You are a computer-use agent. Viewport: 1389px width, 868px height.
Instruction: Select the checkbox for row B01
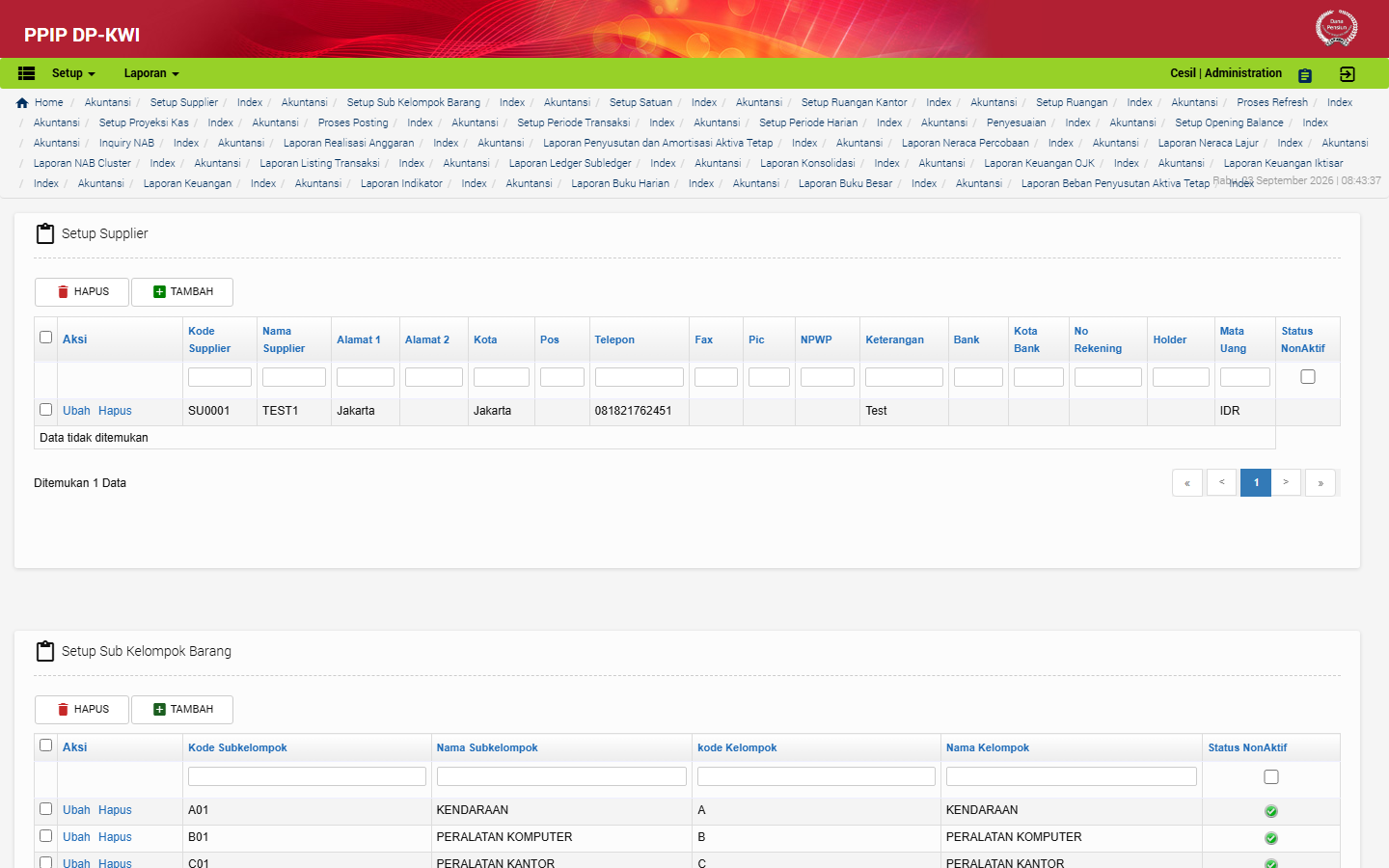(x=45, y=836)
